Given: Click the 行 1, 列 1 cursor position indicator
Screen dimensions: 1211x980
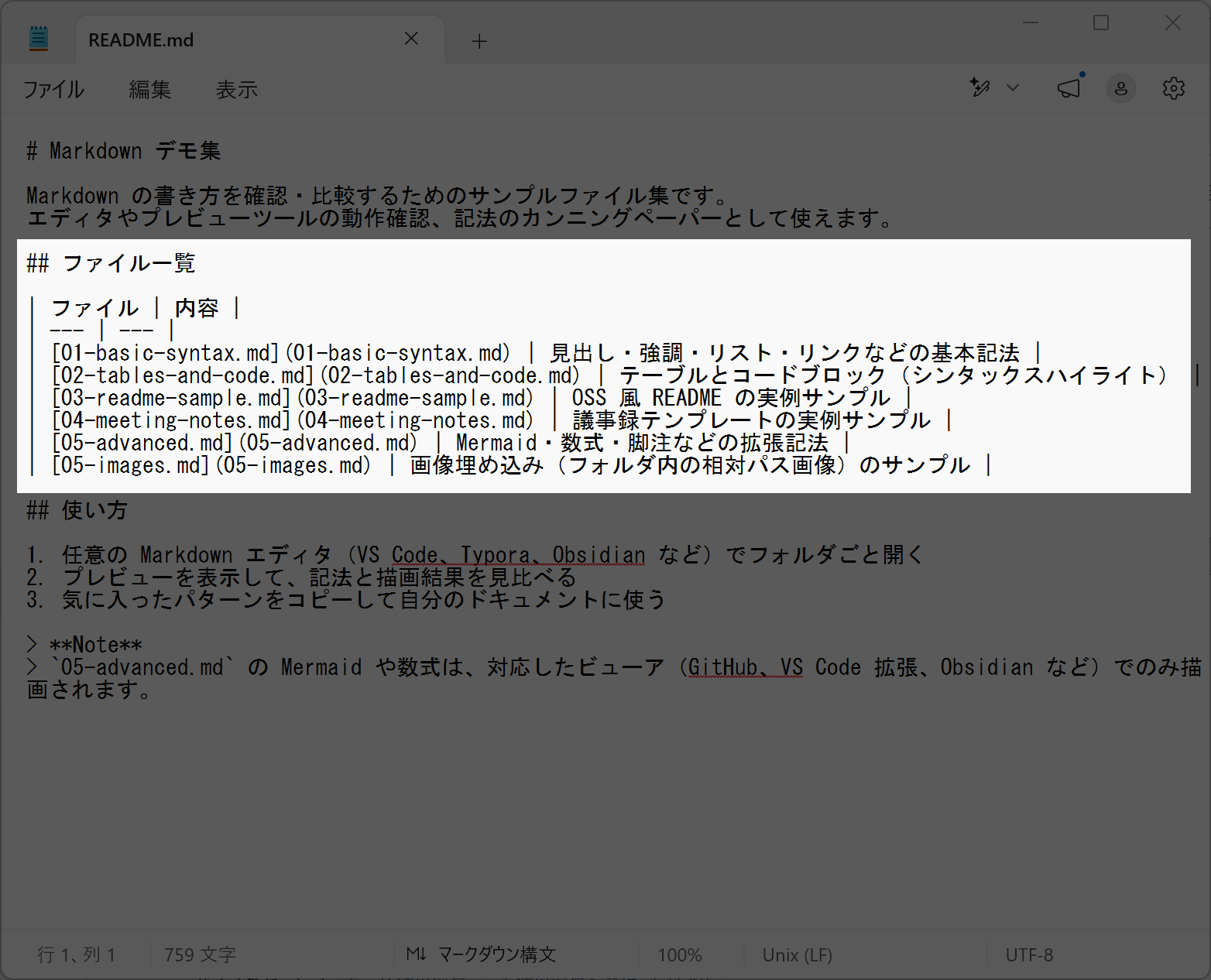Looking at the screenshot, I should [x=77, y=954].
